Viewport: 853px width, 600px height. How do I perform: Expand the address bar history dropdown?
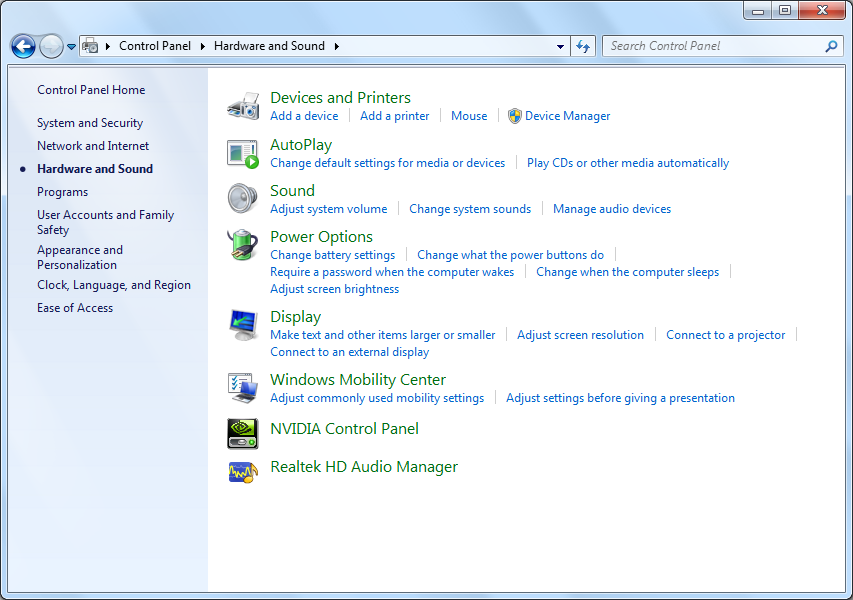coord(560,47)
